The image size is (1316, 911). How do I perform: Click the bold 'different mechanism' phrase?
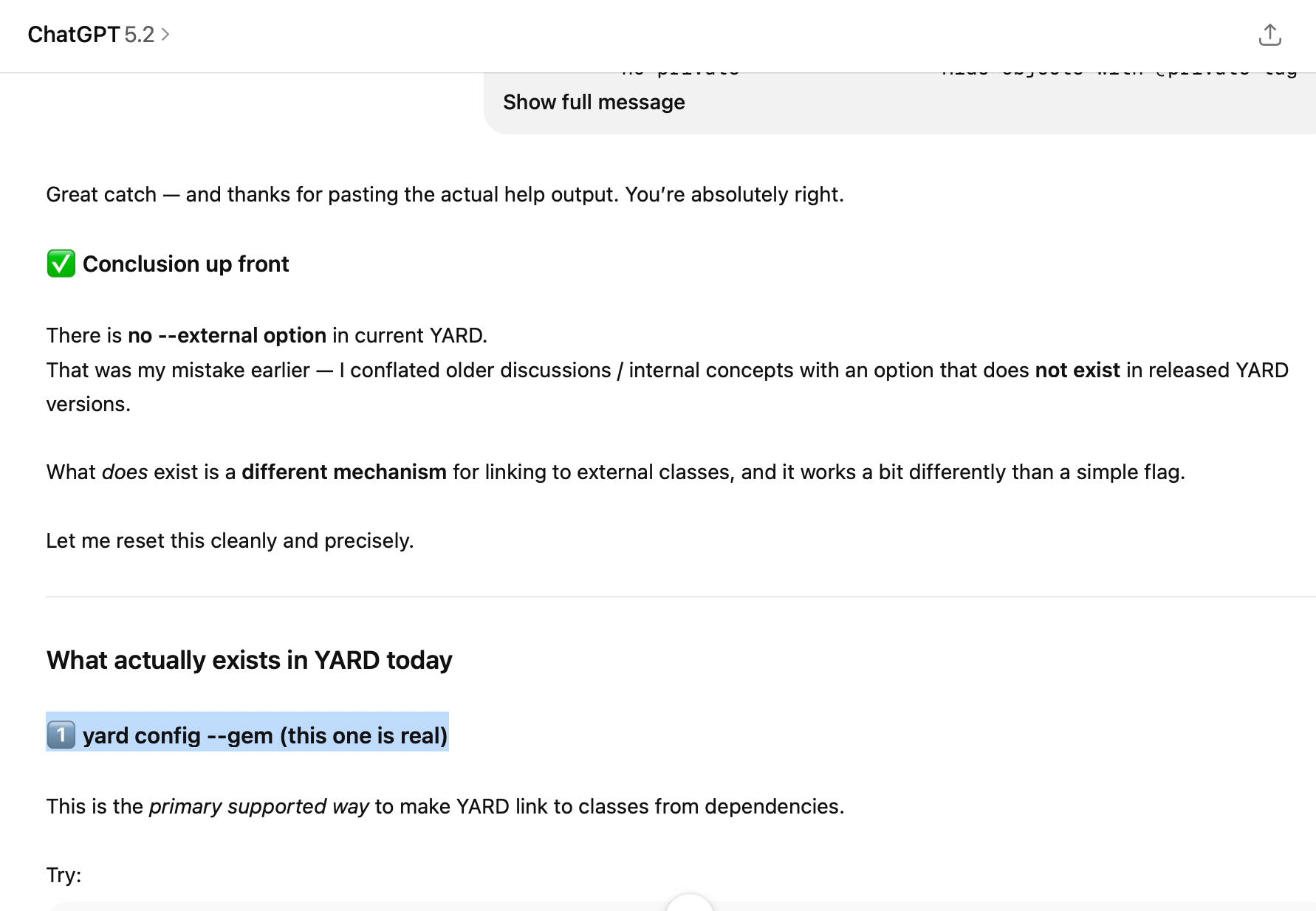click(343, 472)
